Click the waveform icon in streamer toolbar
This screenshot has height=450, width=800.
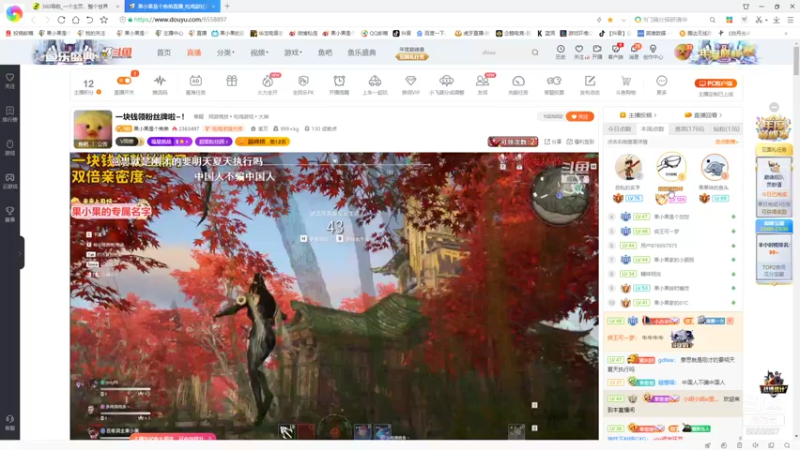(x=160, y=81)
